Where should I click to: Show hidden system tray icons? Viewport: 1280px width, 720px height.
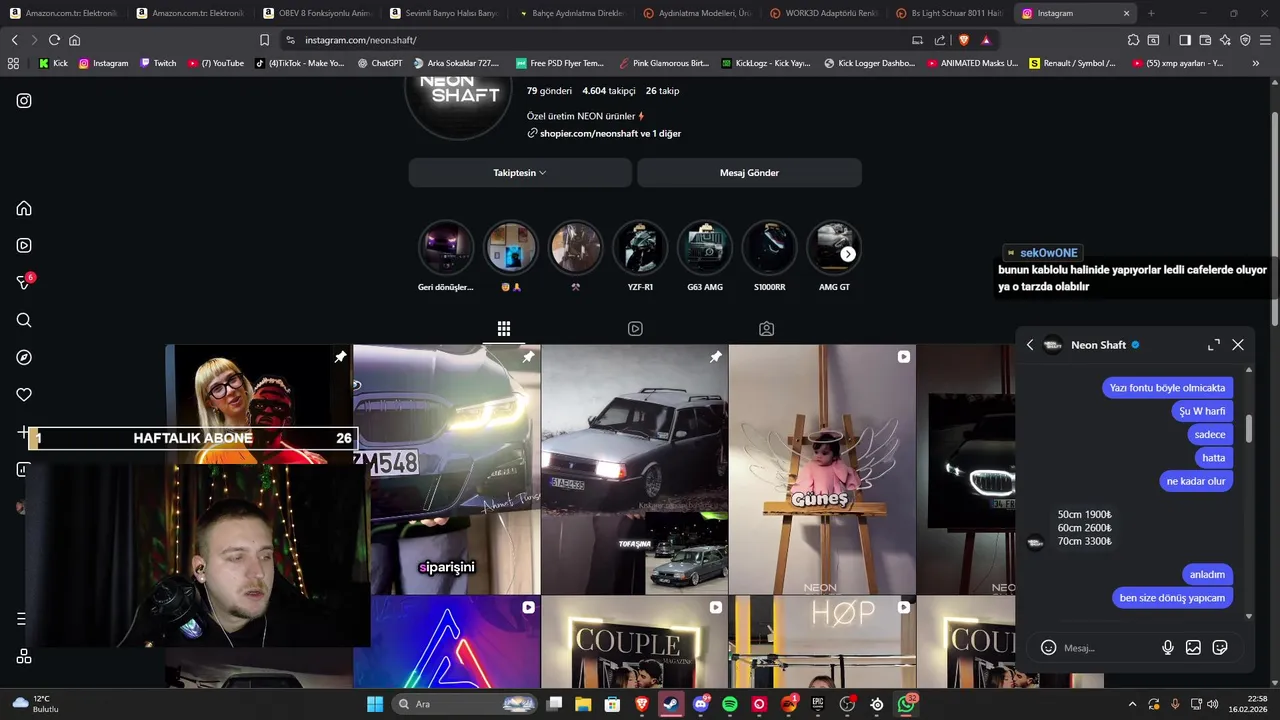(1132, 704)
